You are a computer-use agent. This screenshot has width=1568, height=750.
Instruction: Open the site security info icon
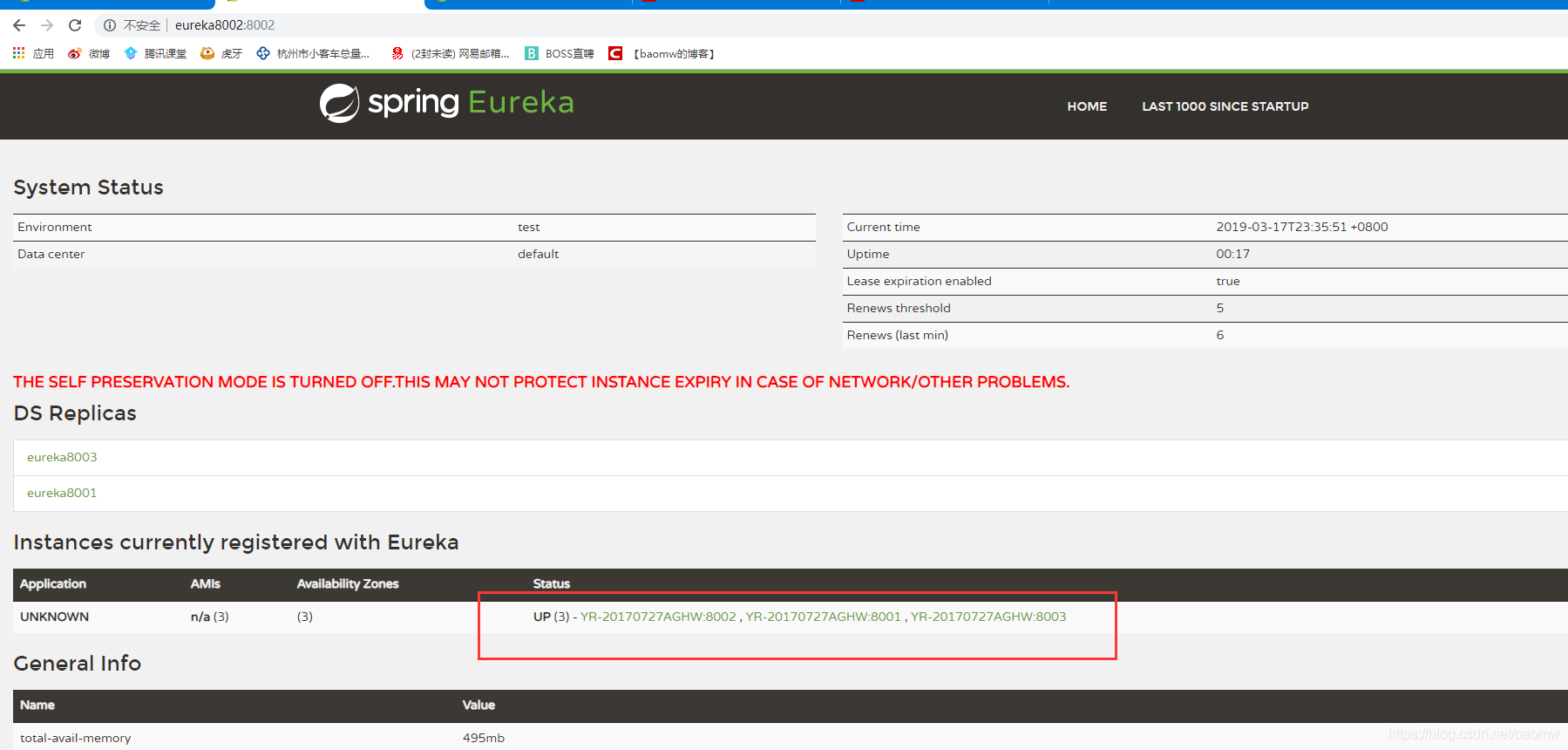[x=110, y=25]
